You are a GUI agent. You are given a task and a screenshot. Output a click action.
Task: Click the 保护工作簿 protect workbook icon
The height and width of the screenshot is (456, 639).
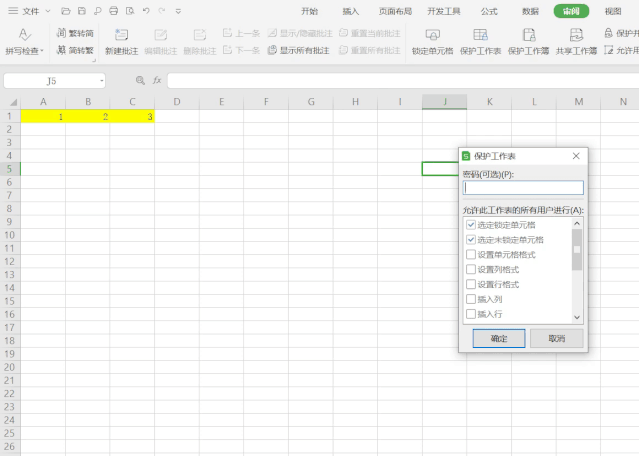pos(528,34)
